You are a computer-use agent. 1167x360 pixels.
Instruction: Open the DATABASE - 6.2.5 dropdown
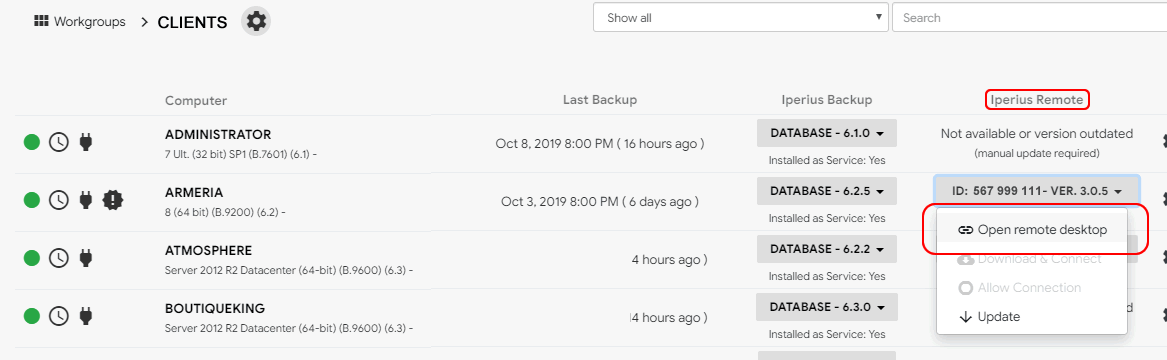pos(827,191)
